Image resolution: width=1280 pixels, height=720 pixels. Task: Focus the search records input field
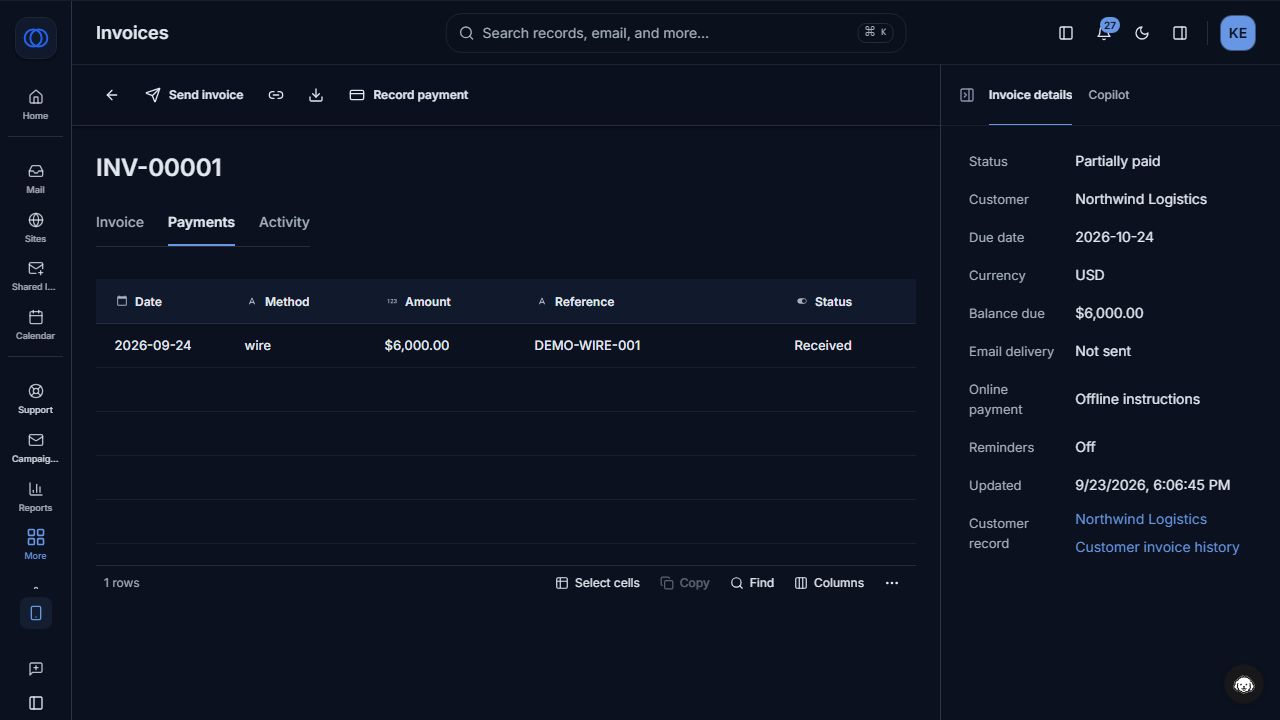pyautogui.click(x=676, y=33)
